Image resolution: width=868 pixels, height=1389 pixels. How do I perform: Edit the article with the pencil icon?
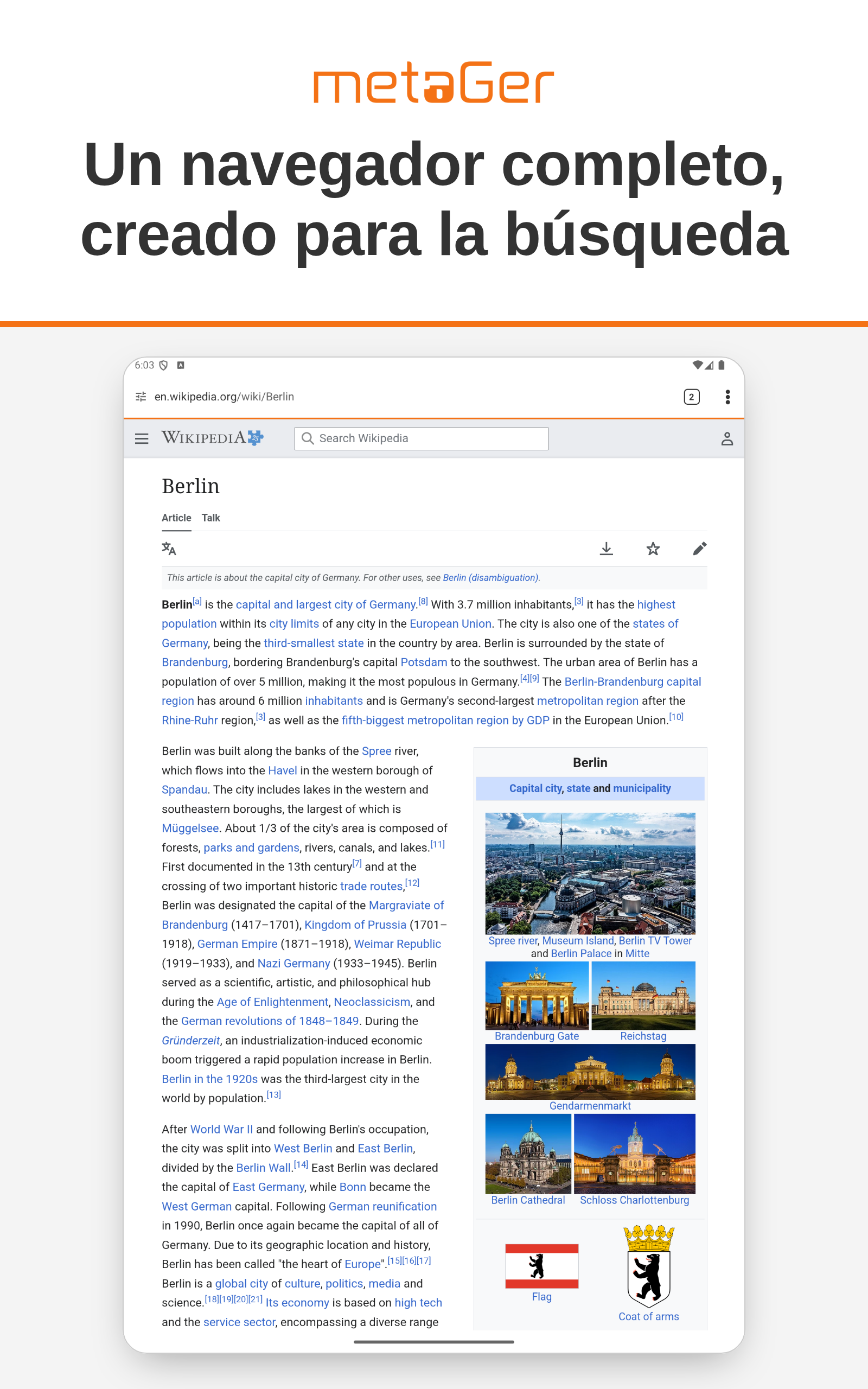click(x=699, y=549)
